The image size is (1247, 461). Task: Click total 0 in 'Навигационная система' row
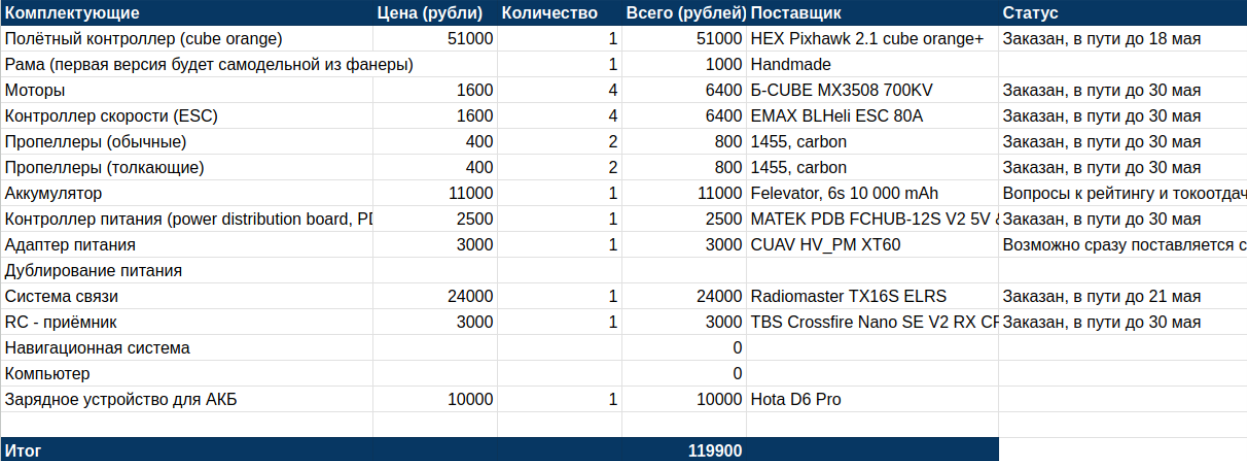click(x=684, y=348)
